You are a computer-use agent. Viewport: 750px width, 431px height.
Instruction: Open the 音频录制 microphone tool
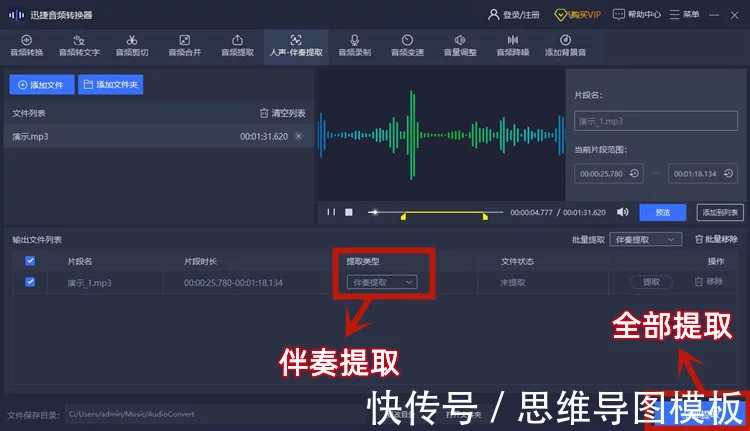[354, 46]
